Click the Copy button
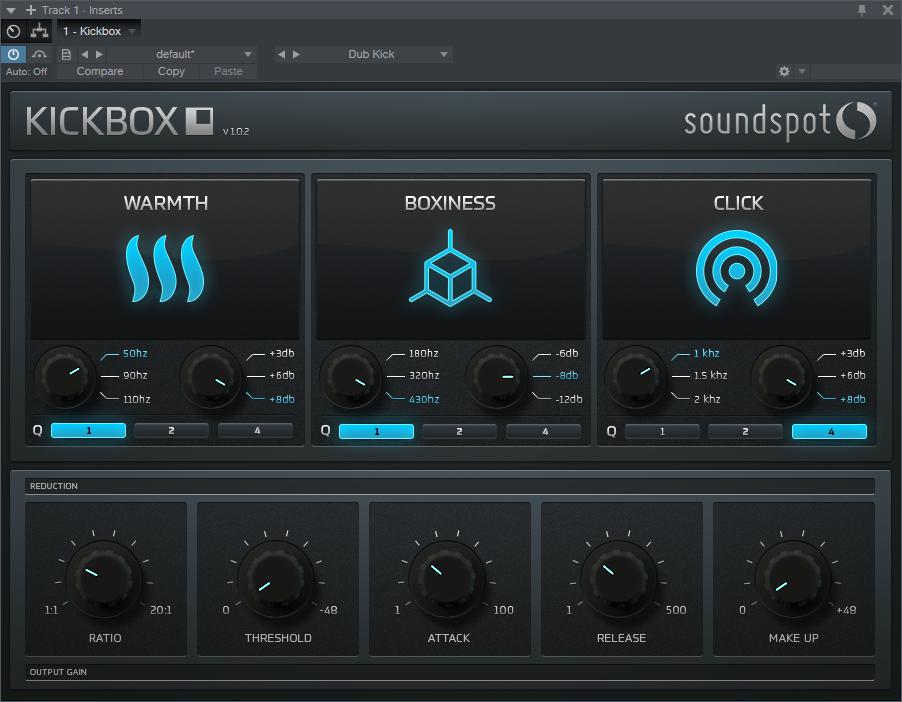Image resolution: width=902 pixels, height=702 pixels. (170, 71)
